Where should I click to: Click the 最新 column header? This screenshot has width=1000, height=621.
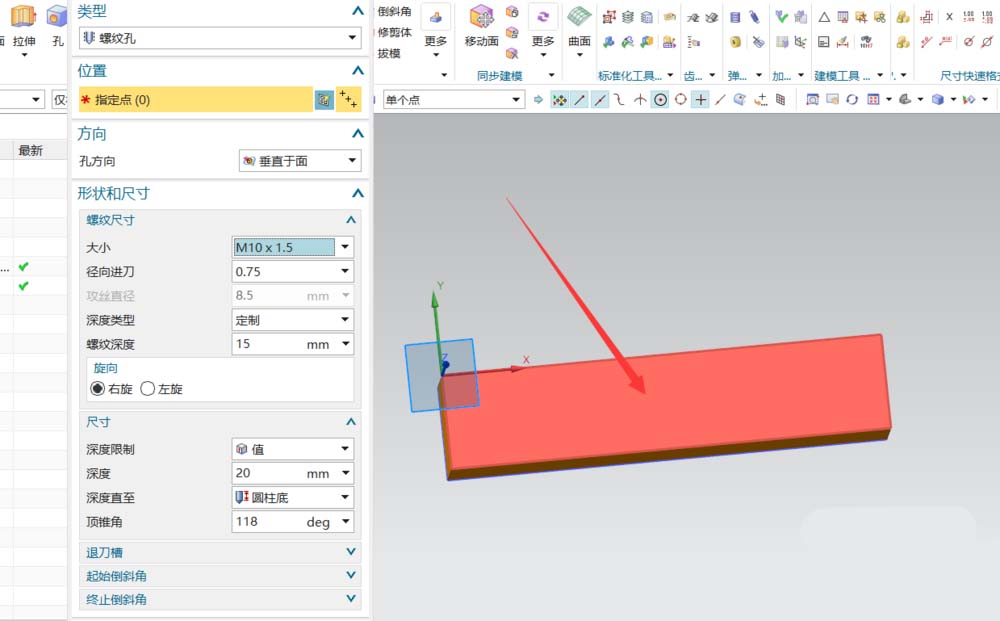[x=31, y=150]
